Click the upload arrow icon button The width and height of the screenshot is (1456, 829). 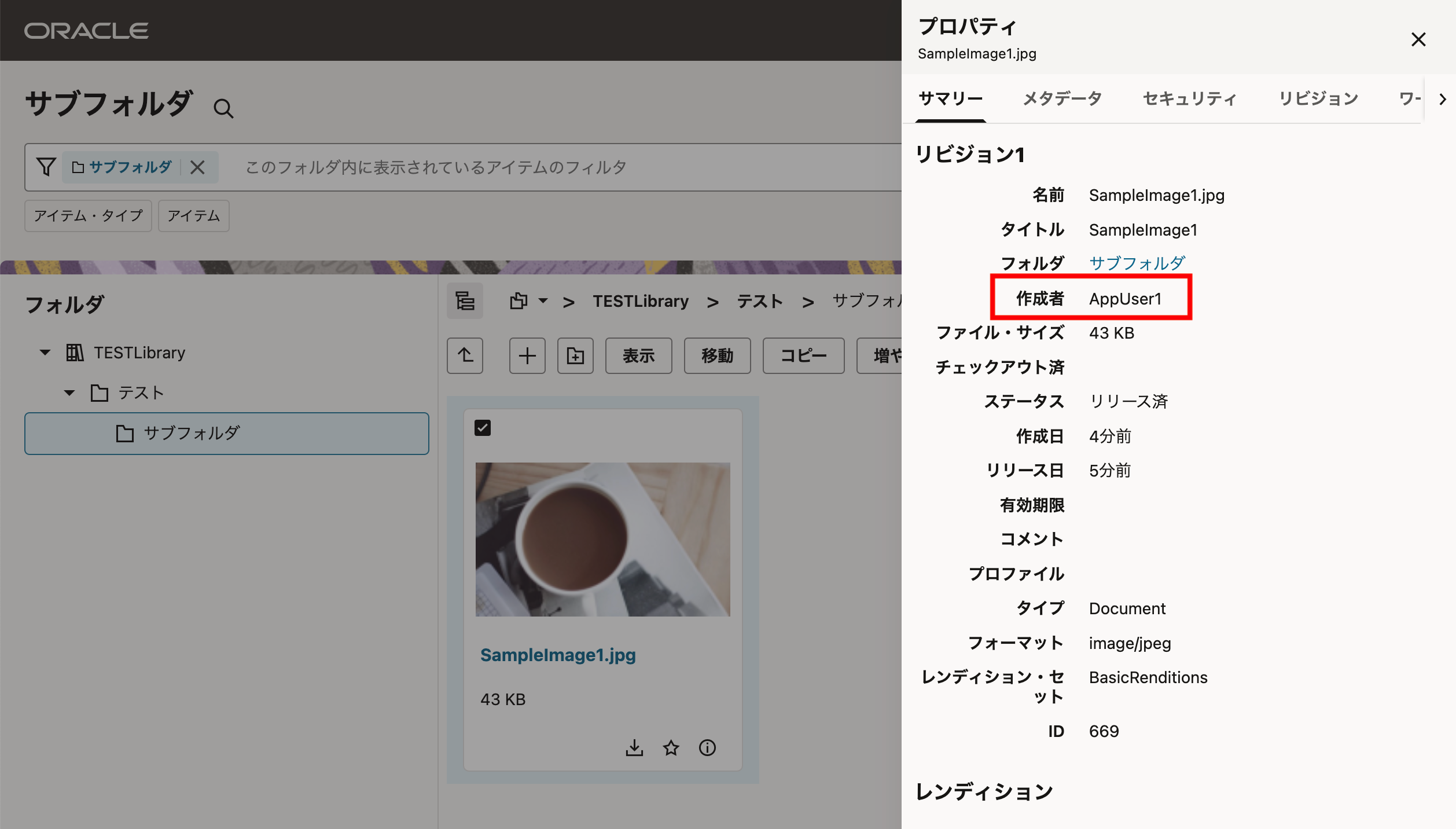click(x=465, y=355)
